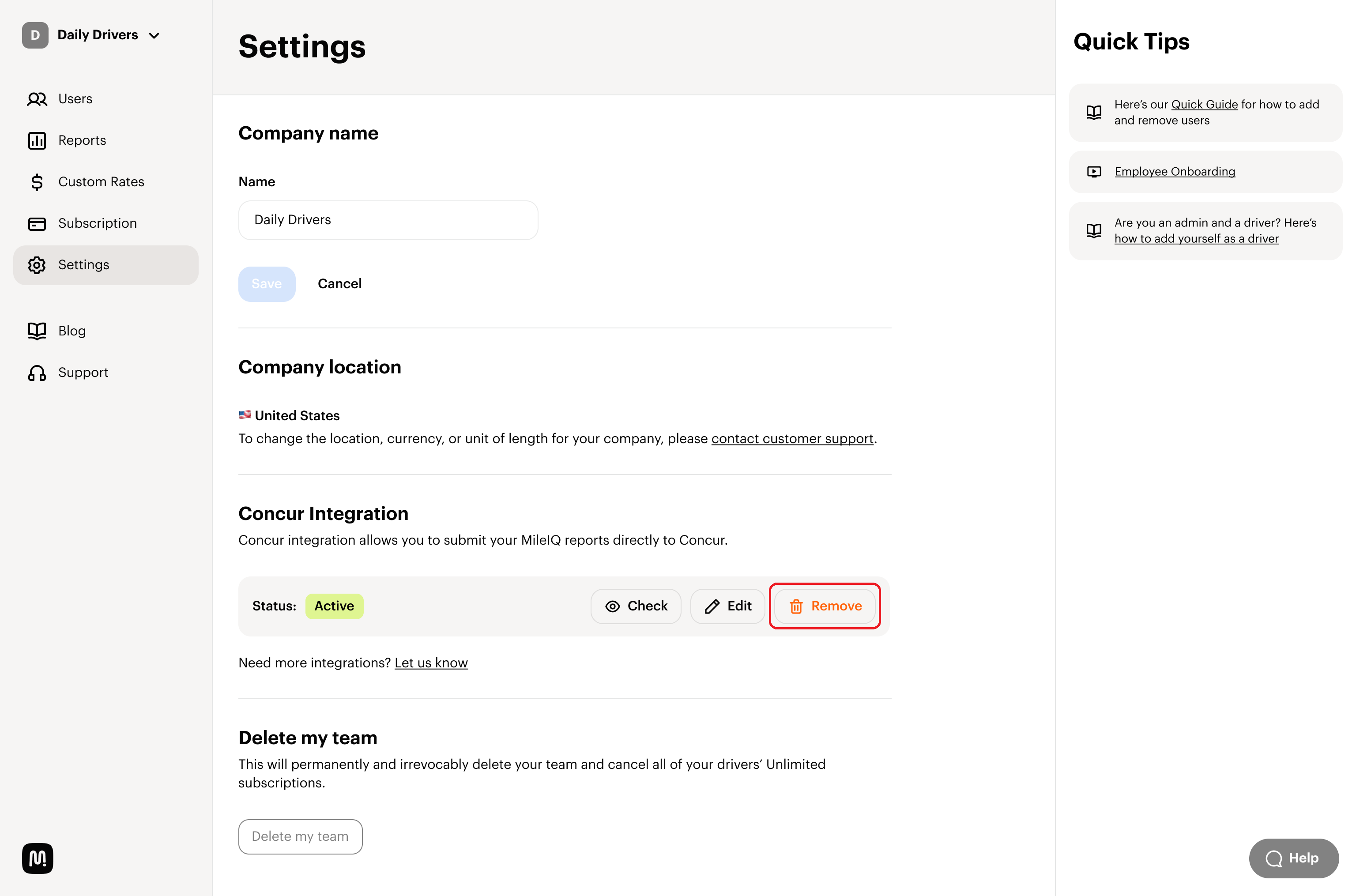Viewport: 1356px width, 896px height.
Task: Click the Reports bar chart icon
Action: [x=37, y=140]
